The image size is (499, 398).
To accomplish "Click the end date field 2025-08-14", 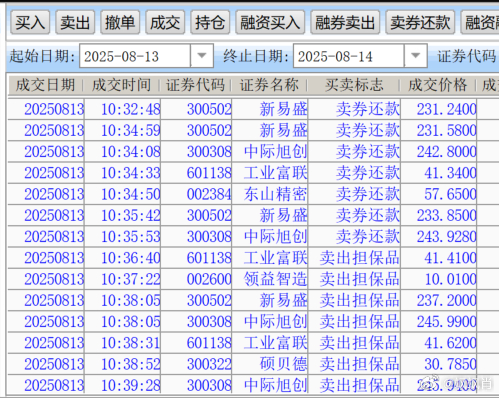I will pyautogui.click(x=349, y=56).
